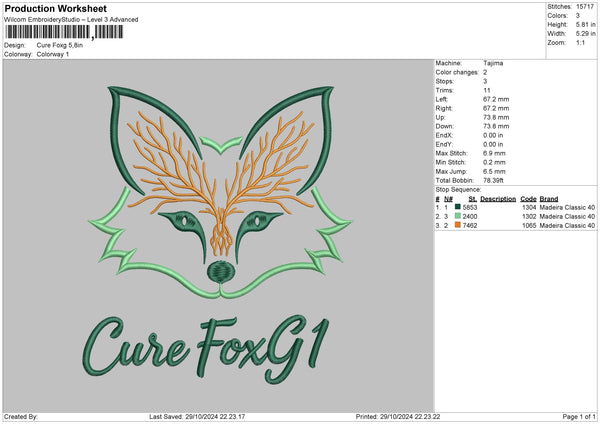Click the dark green 5853 color swatch
The image size is (600, 424).
pyautogui.click(x=457, y=207)
